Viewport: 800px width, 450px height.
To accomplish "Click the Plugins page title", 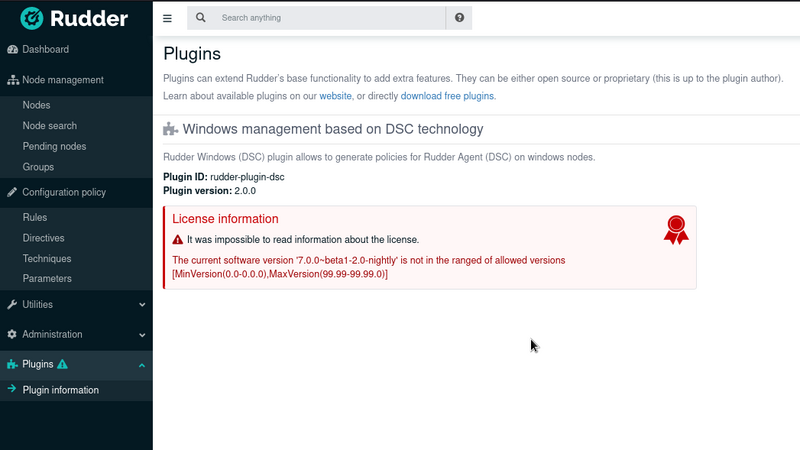I will click(192, 54).
